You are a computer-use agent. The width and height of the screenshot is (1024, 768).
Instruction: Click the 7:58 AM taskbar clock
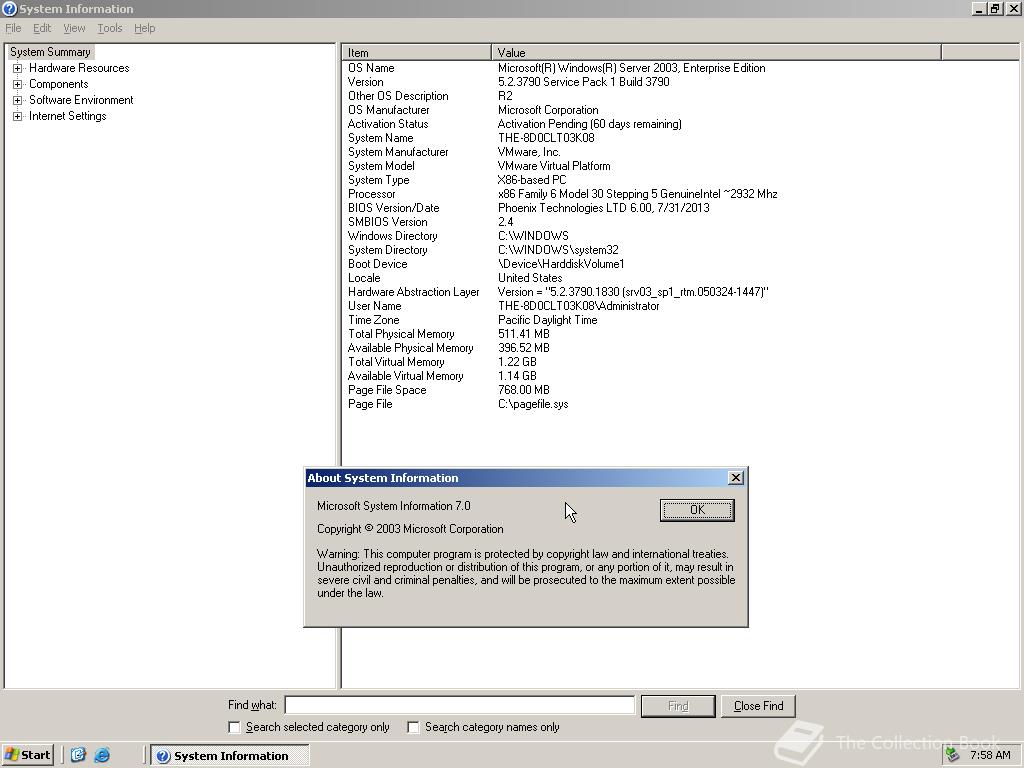click(x=990, y=756)
